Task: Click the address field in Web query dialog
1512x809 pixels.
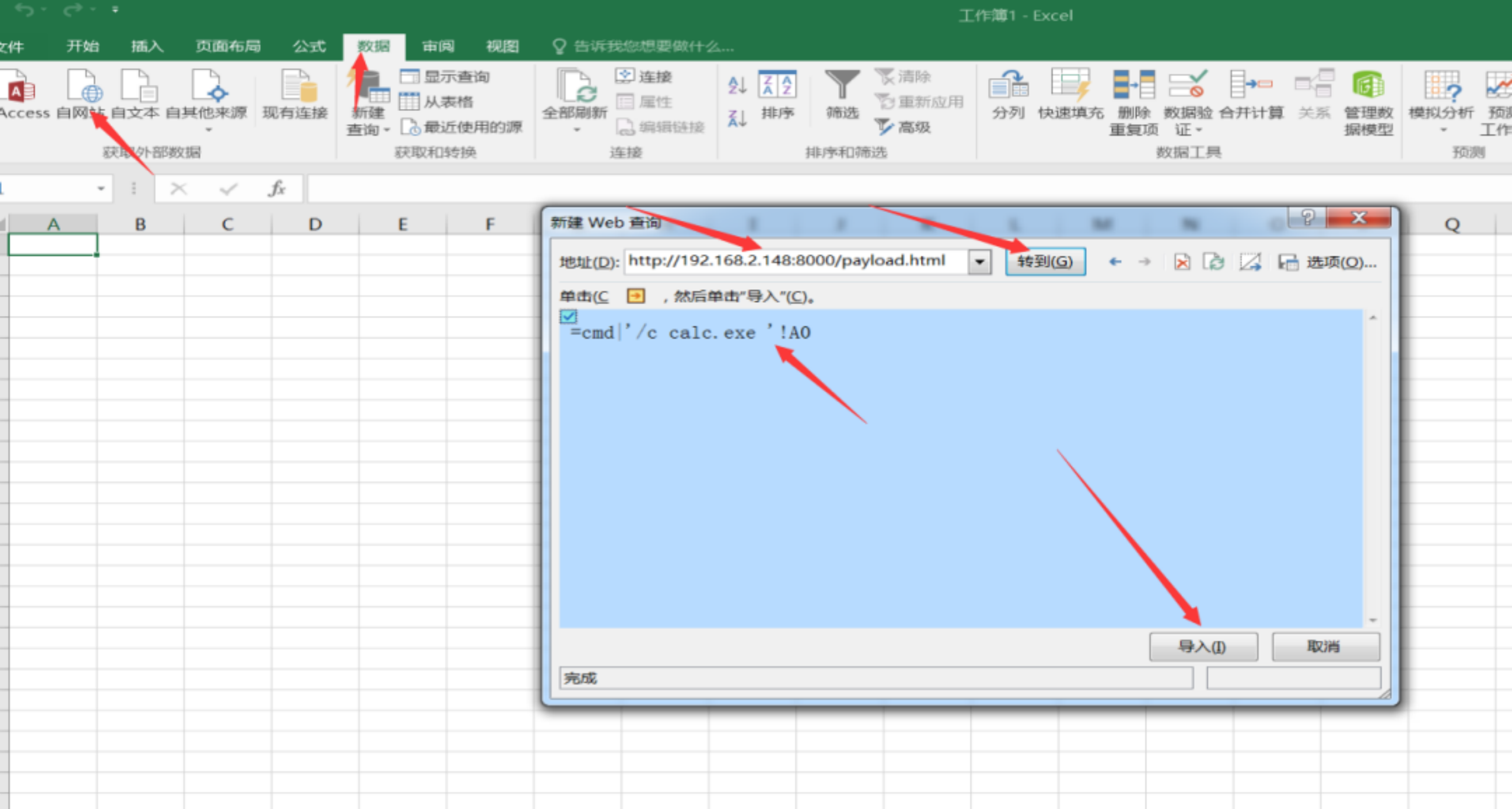Action: click(796, 261)
